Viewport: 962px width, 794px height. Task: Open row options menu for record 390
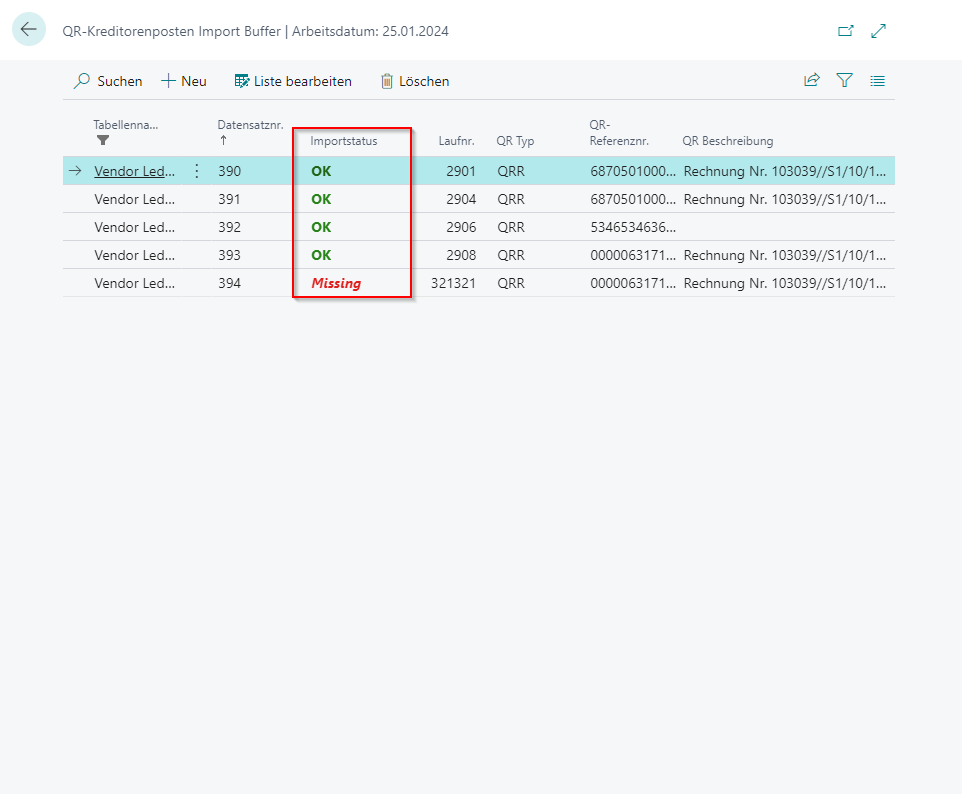196,171
